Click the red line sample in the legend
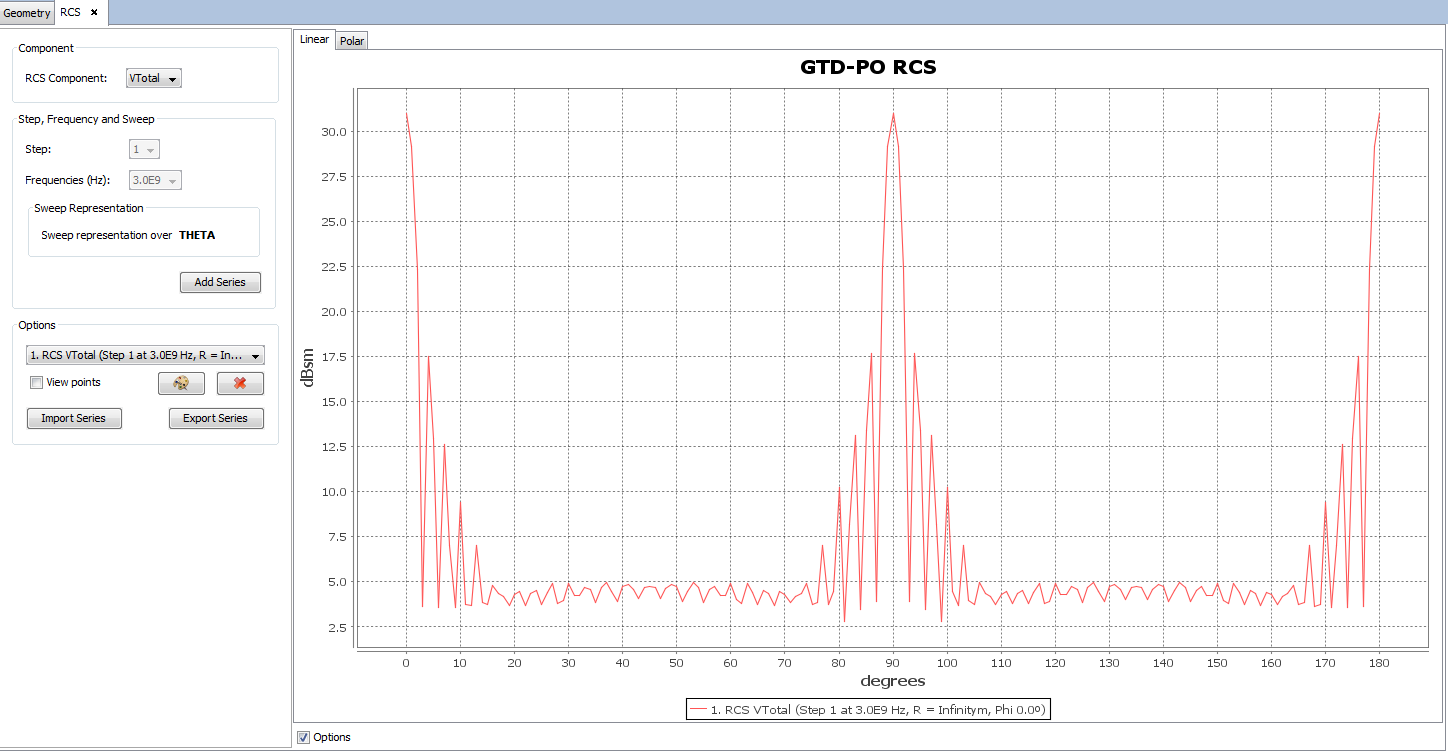This screenshot has width=1449, height=752. 698,710
